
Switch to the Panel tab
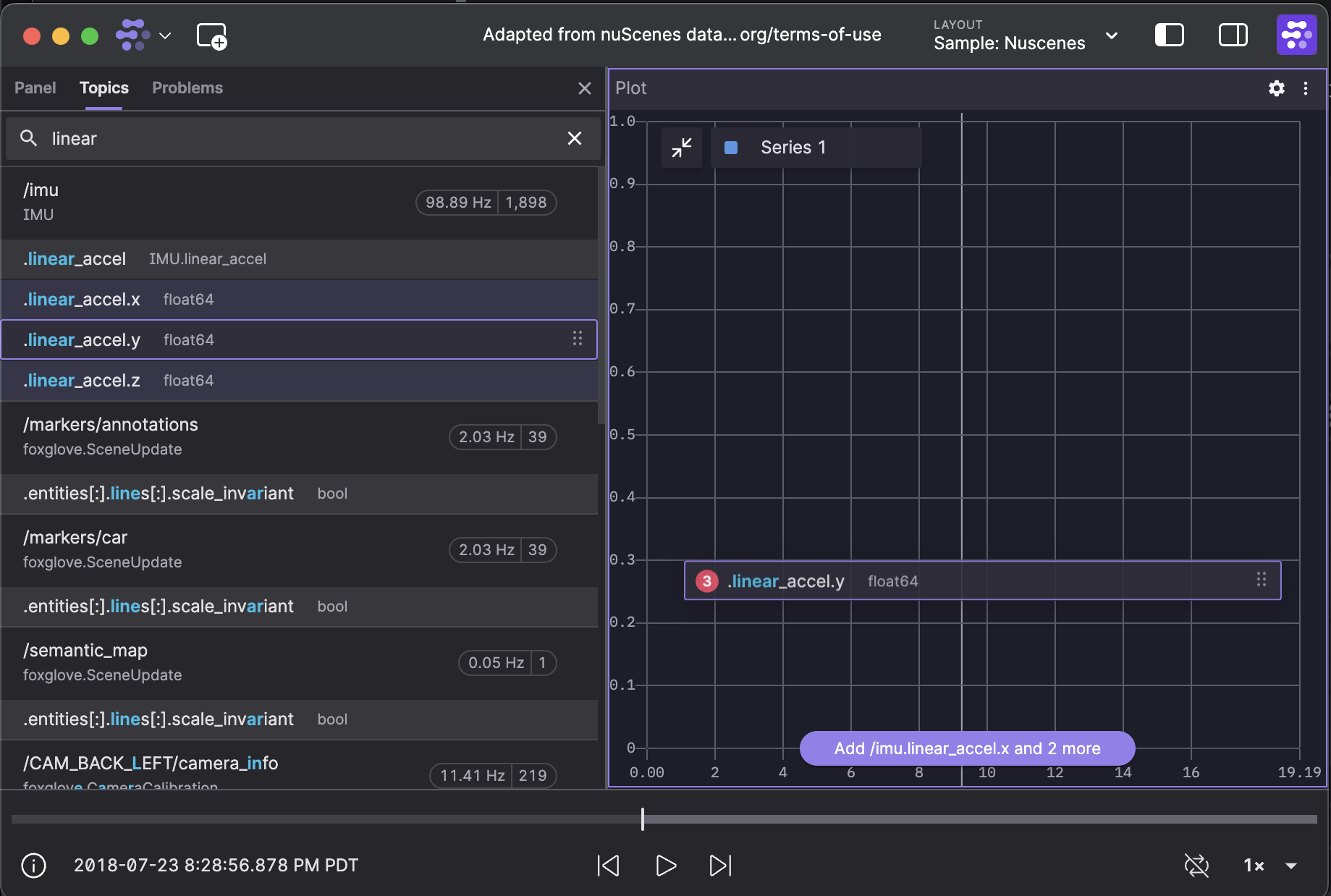(35, 88)
